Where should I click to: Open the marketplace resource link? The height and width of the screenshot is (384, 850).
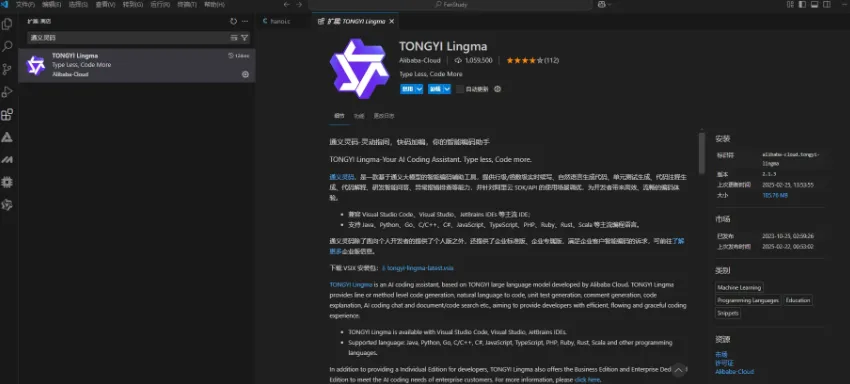pyautogui.click(x=721, y=354)
